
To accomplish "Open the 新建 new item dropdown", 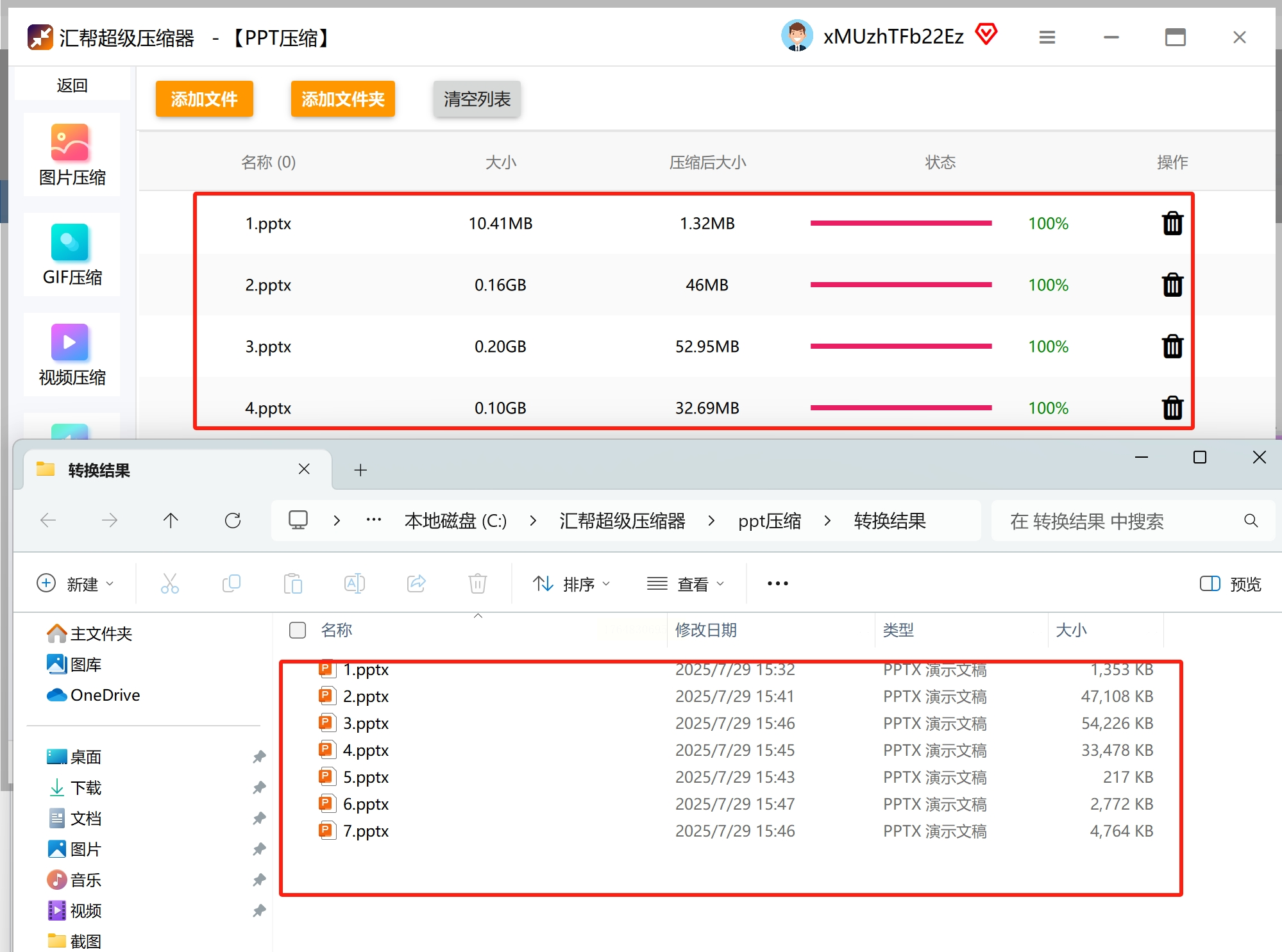I will pos(75,584).
